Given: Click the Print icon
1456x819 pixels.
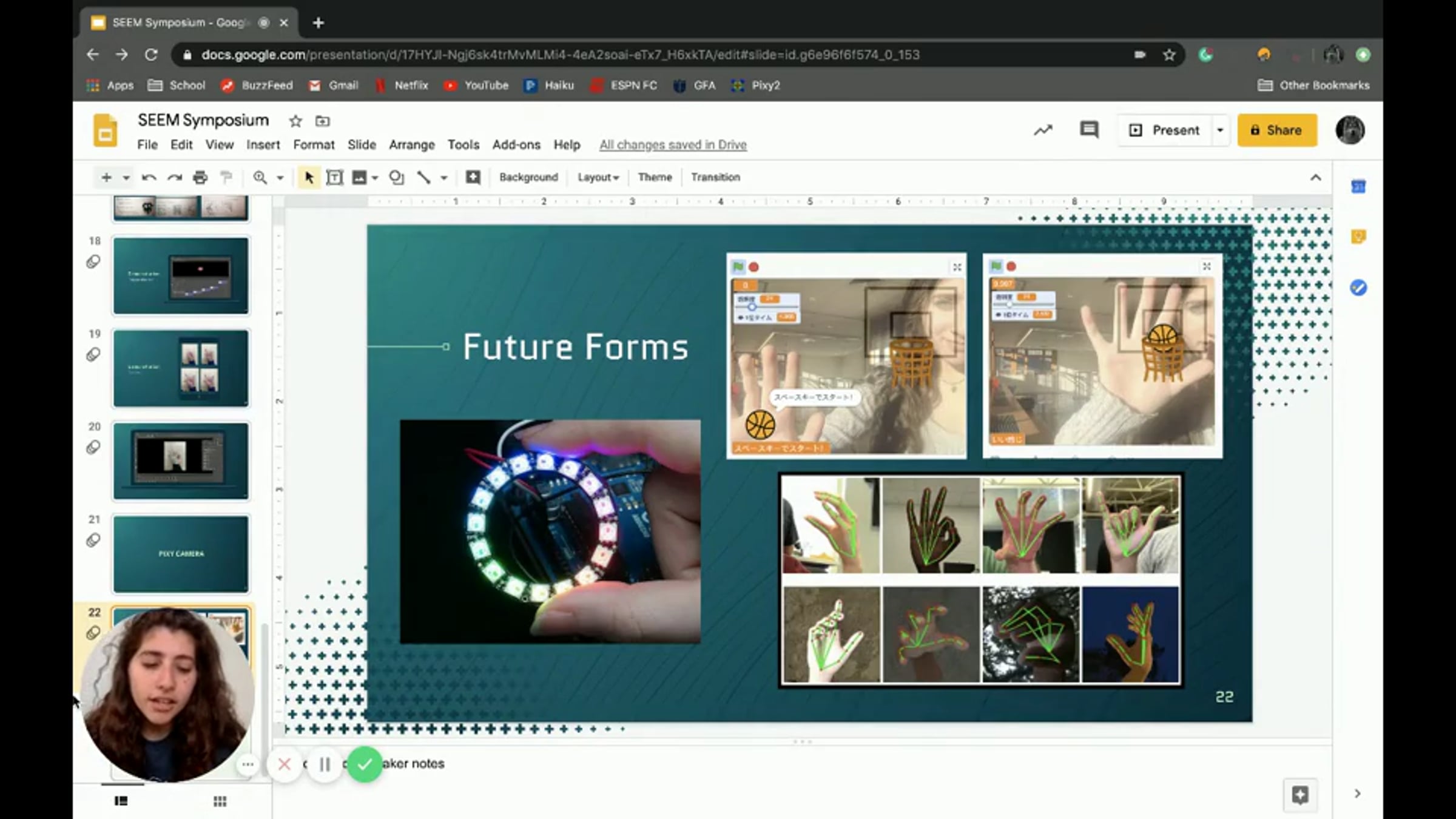Looking at the screenshot, I should tap(200, 177).
